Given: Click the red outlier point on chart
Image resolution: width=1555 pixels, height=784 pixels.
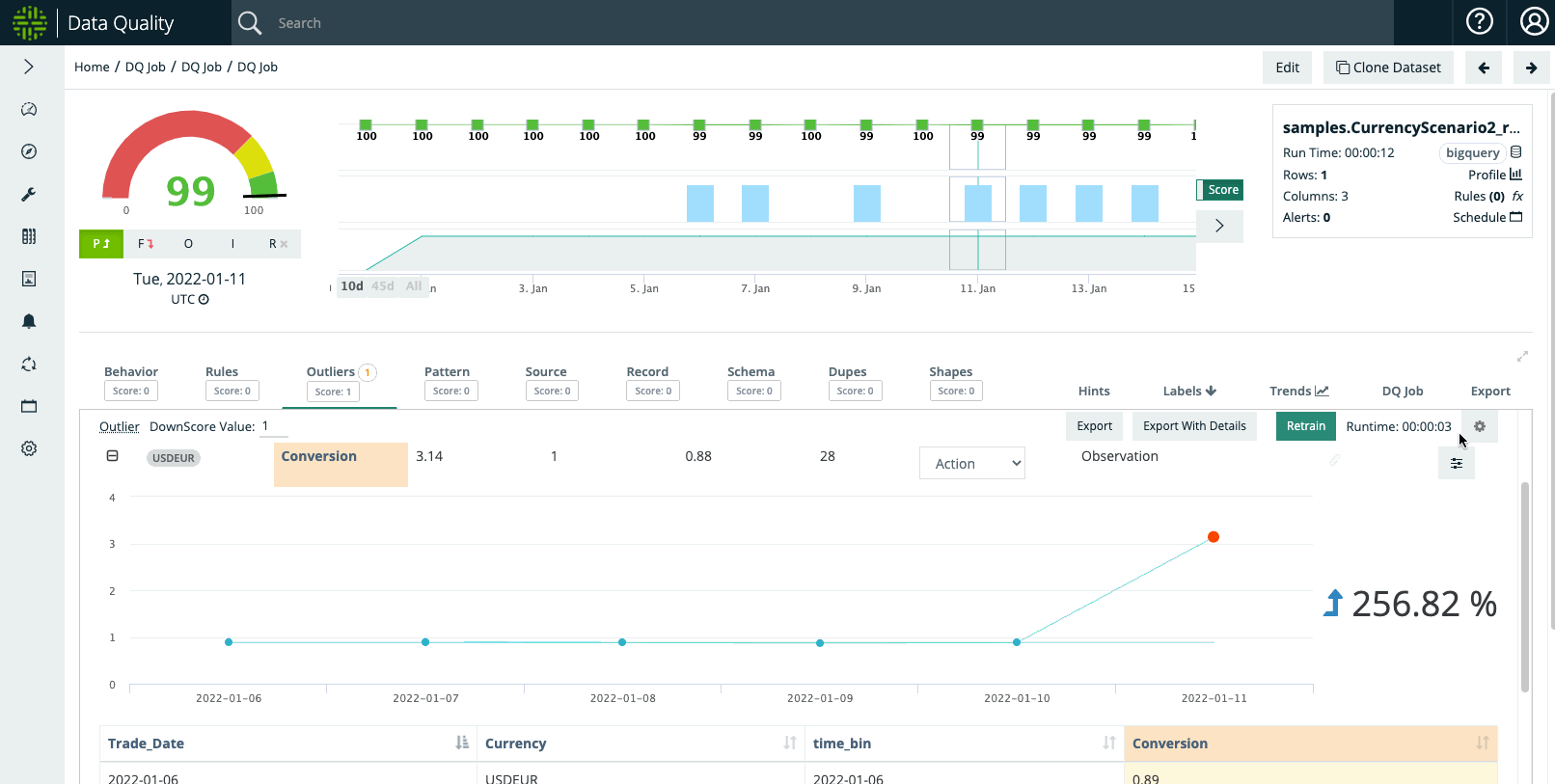Looking at the screenshot, I should click(x=1214, y=537).
